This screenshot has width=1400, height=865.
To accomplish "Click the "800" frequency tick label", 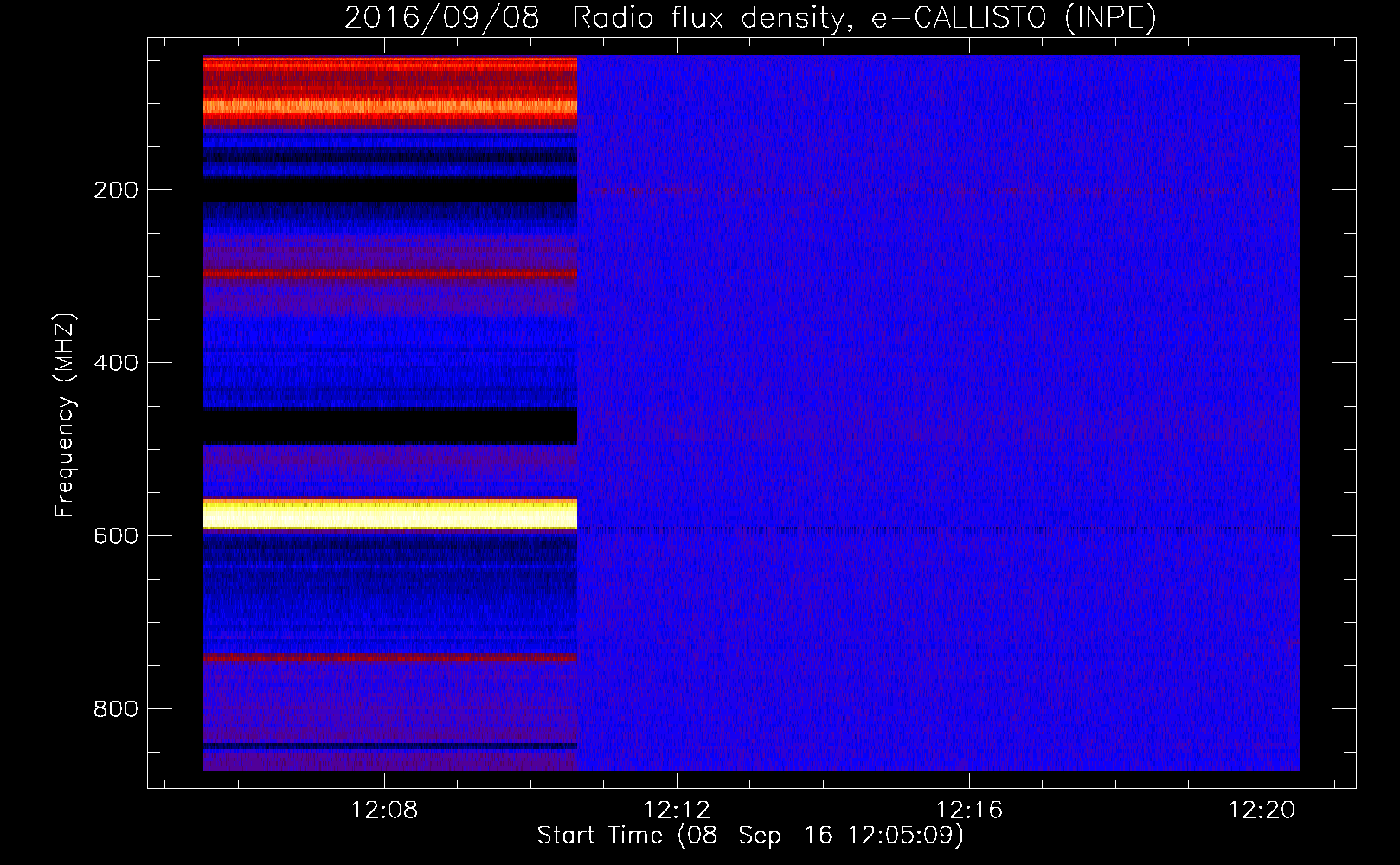I will pos(116,709).
